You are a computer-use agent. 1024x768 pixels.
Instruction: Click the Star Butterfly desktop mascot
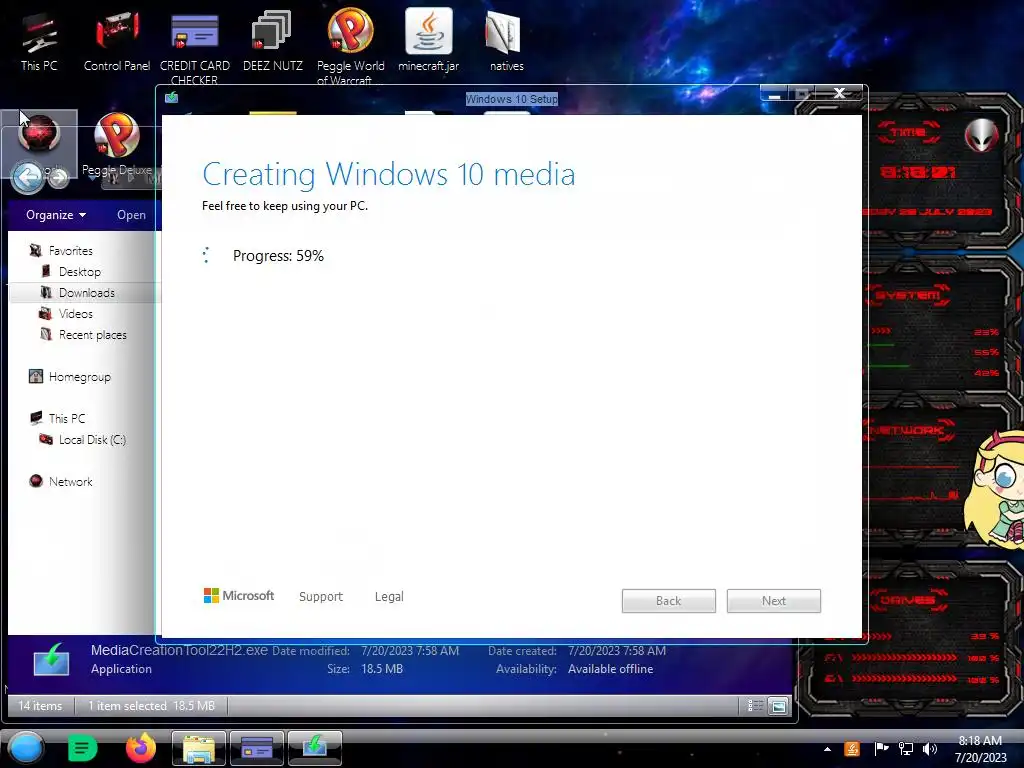[x=995, y=491]
